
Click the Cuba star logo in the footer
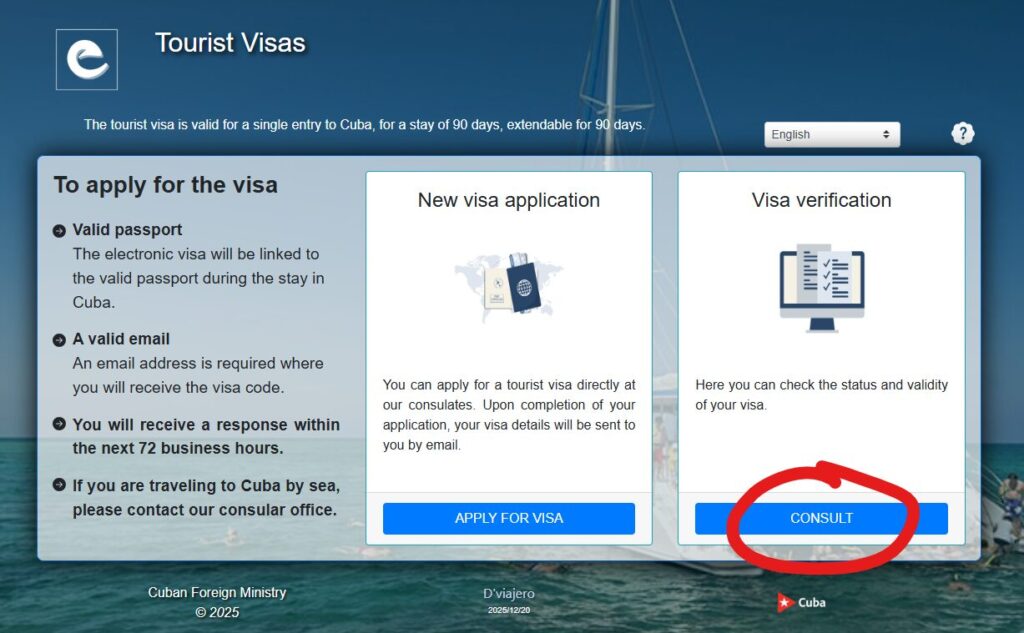[801, 602]
